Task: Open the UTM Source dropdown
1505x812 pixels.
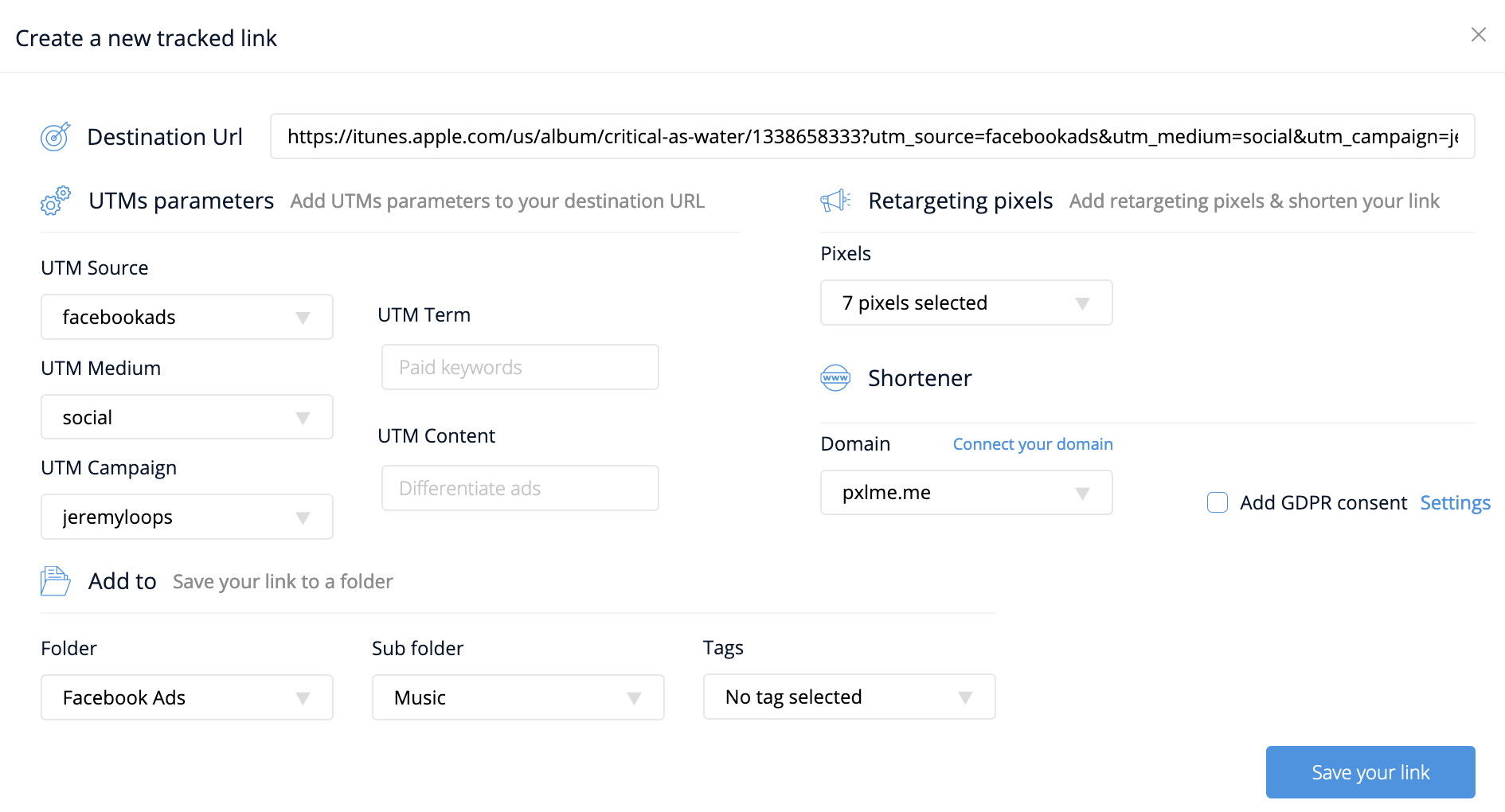Action: [187, 317]
